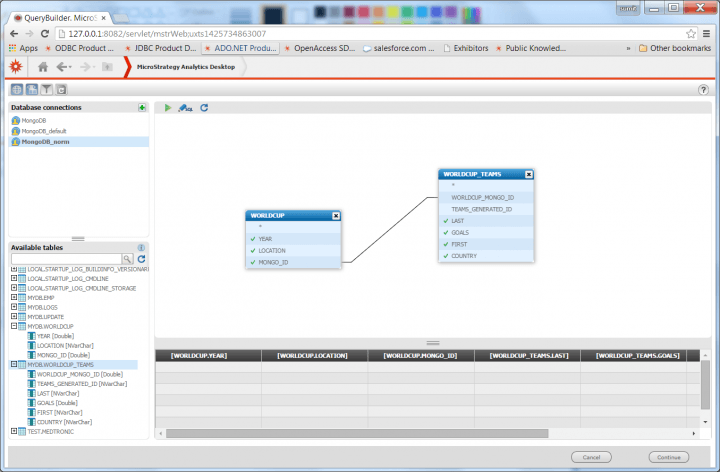Toggle the LOCATION column in WORLDCUP
Viewport: 720px width, 472px height.
(x=253, y=251)
